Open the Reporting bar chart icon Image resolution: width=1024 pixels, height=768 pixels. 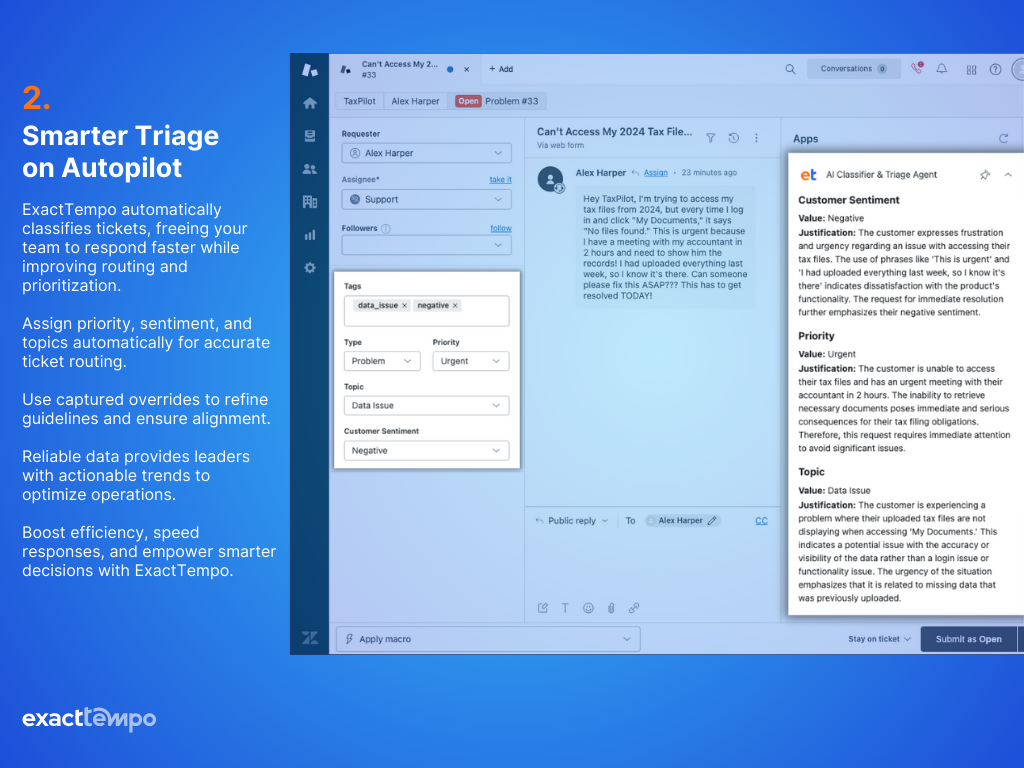click(x=310, y=235)
